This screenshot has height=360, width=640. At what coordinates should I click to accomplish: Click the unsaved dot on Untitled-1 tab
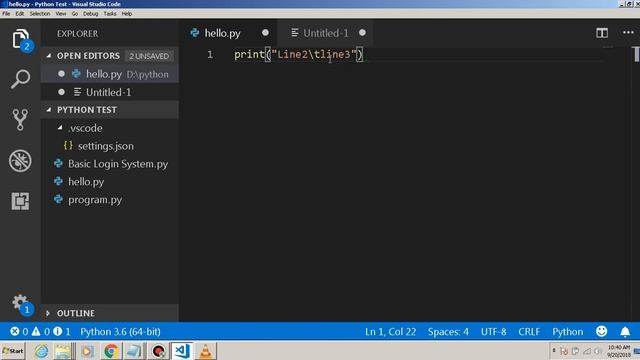click(x=362, y=33)
